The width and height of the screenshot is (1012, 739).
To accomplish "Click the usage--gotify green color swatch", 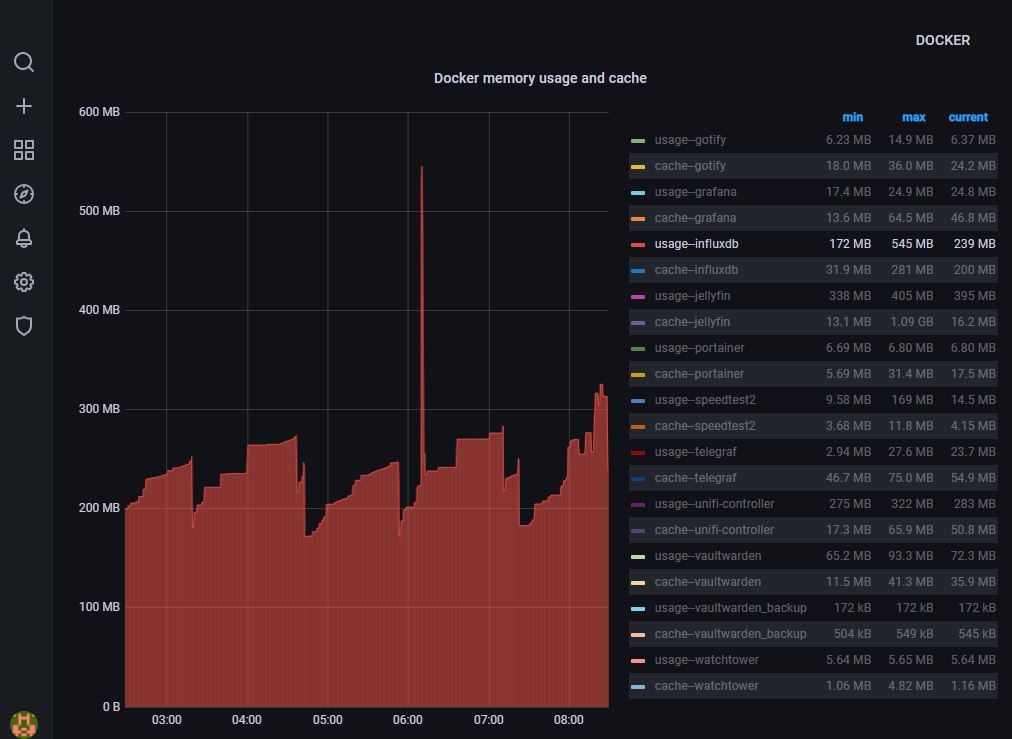I will point(638,141).
